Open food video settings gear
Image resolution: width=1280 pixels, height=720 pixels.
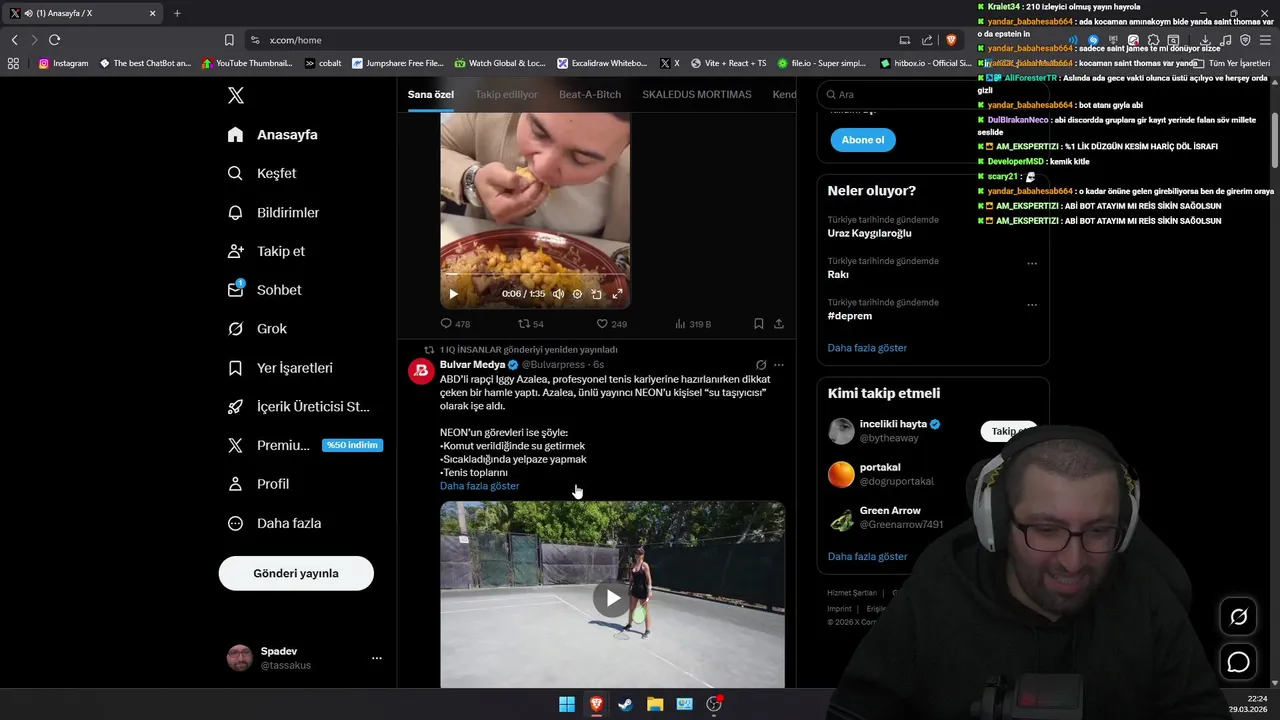pos(577,294)
